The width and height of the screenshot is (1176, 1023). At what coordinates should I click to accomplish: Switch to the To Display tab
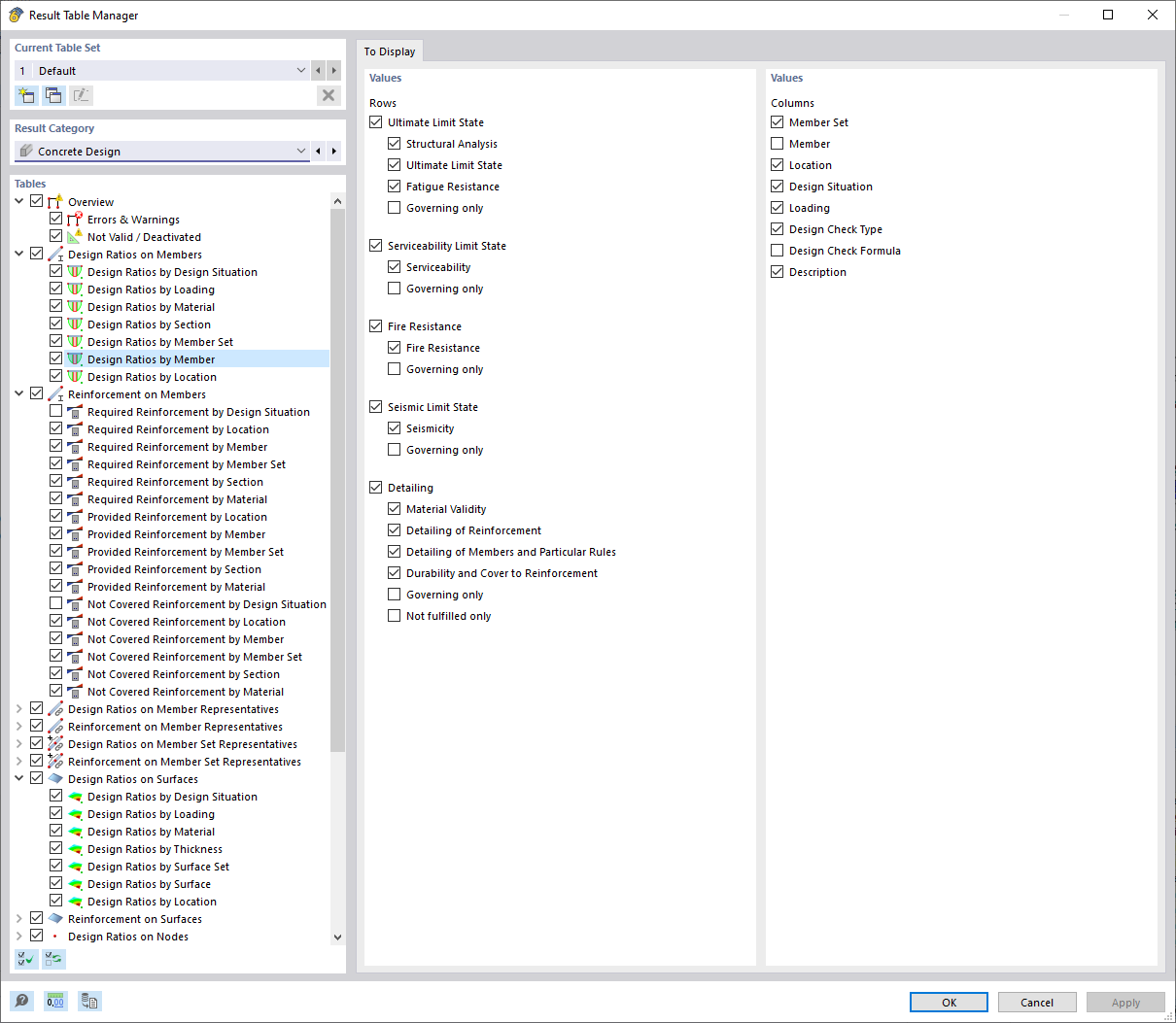tap(390, 51)
